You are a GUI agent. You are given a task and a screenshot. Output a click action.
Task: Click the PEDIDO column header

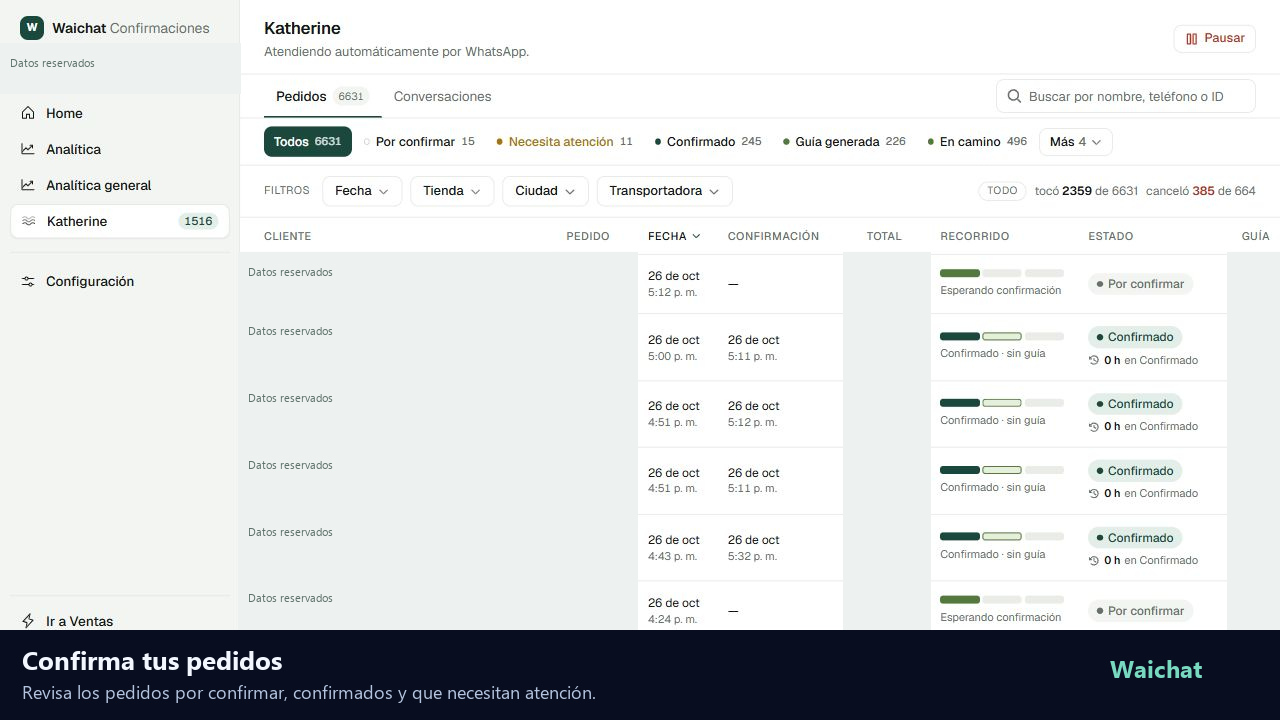(588, 236)
